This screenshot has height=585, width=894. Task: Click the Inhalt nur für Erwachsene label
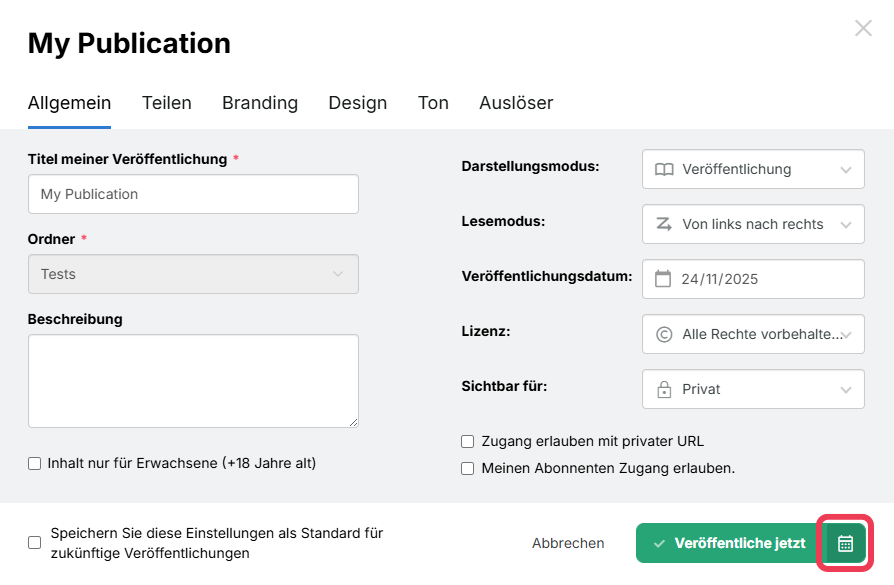click(181, 464)
